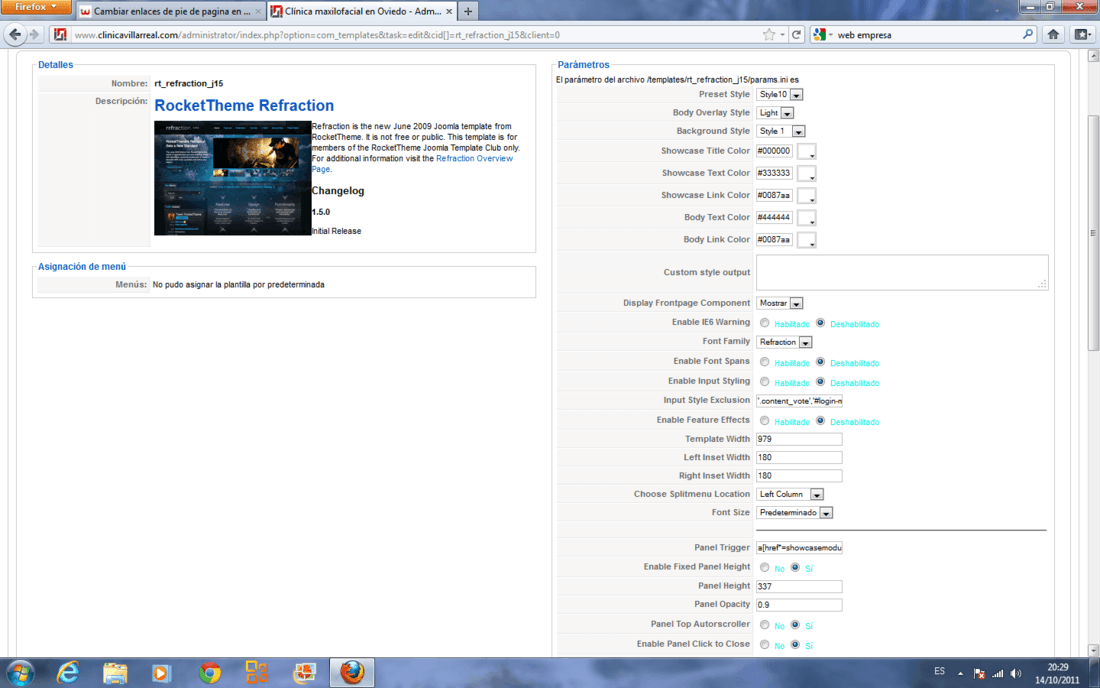The image size is (1100, 688).
Task: Open the Refraction Overview Page link
Action: [x=412, y=163]
